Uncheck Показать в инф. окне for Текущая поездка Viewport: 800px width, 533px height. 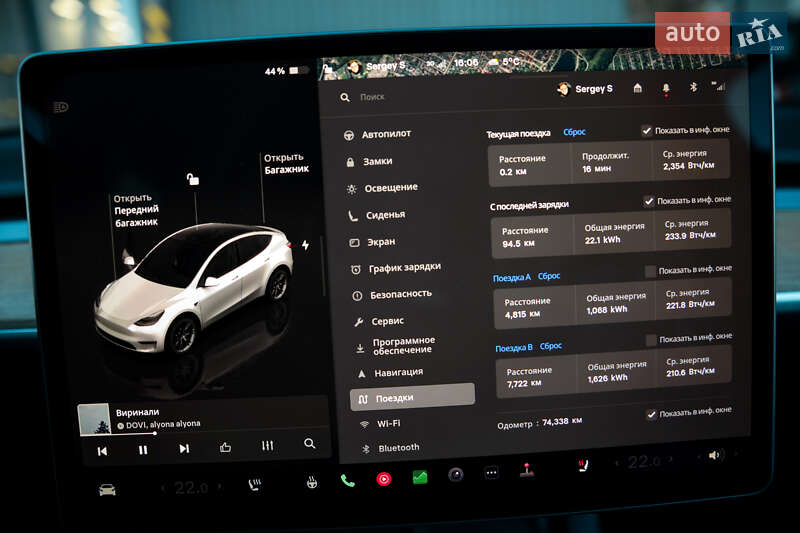[646, 131]
